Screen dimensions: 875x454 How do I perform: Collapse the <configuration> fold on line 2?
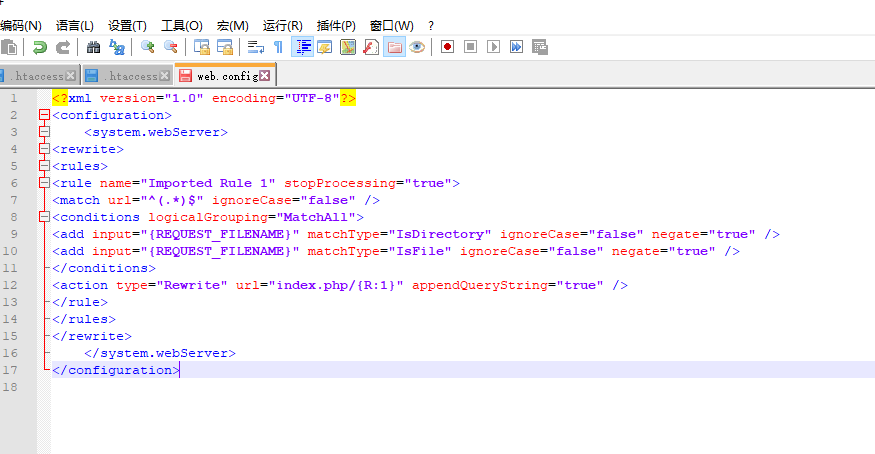pyautogui.click(x=45, y=115)
